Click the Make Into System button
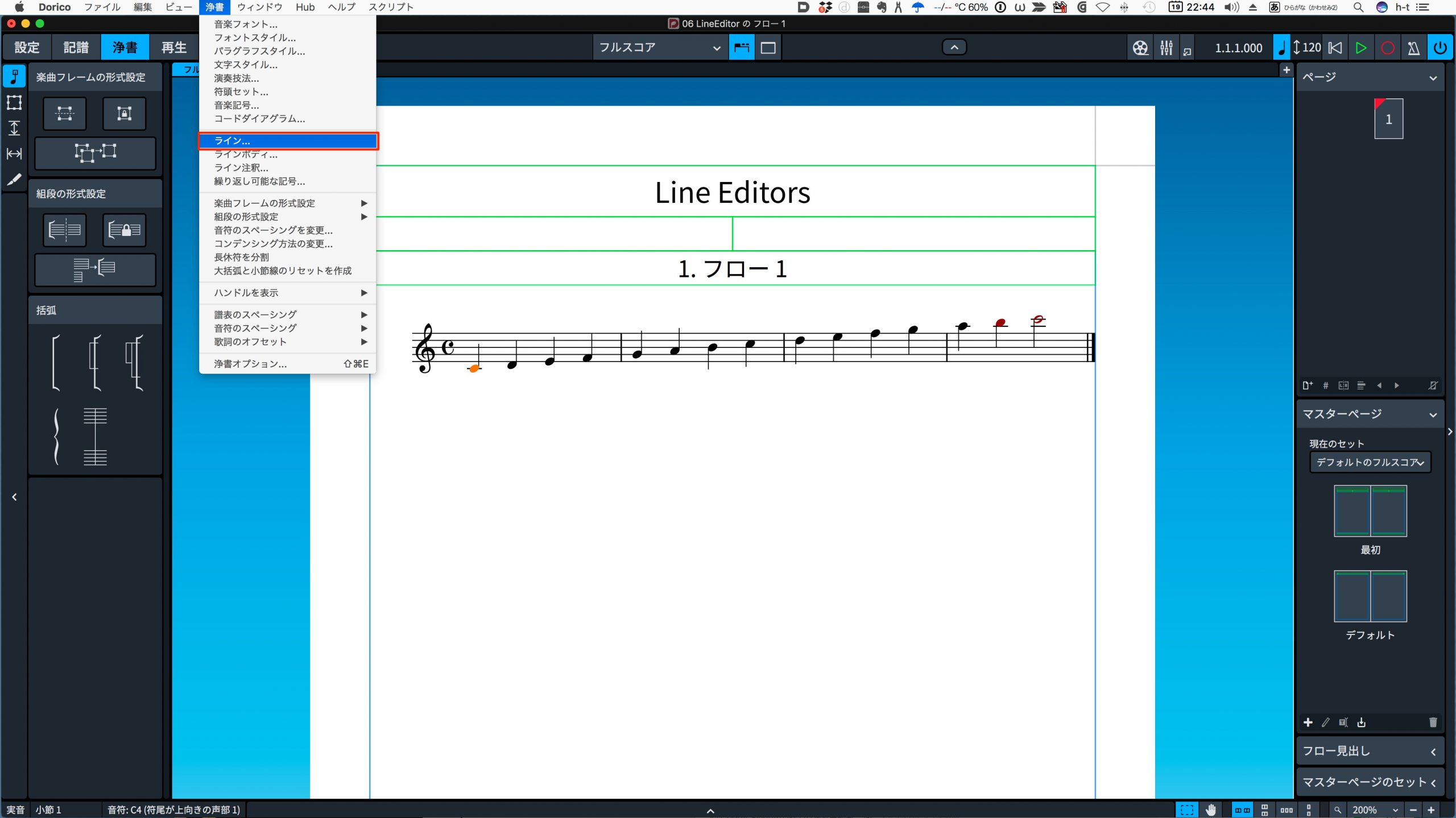This screenshot has width=1456, height=818. pos(65,230)
